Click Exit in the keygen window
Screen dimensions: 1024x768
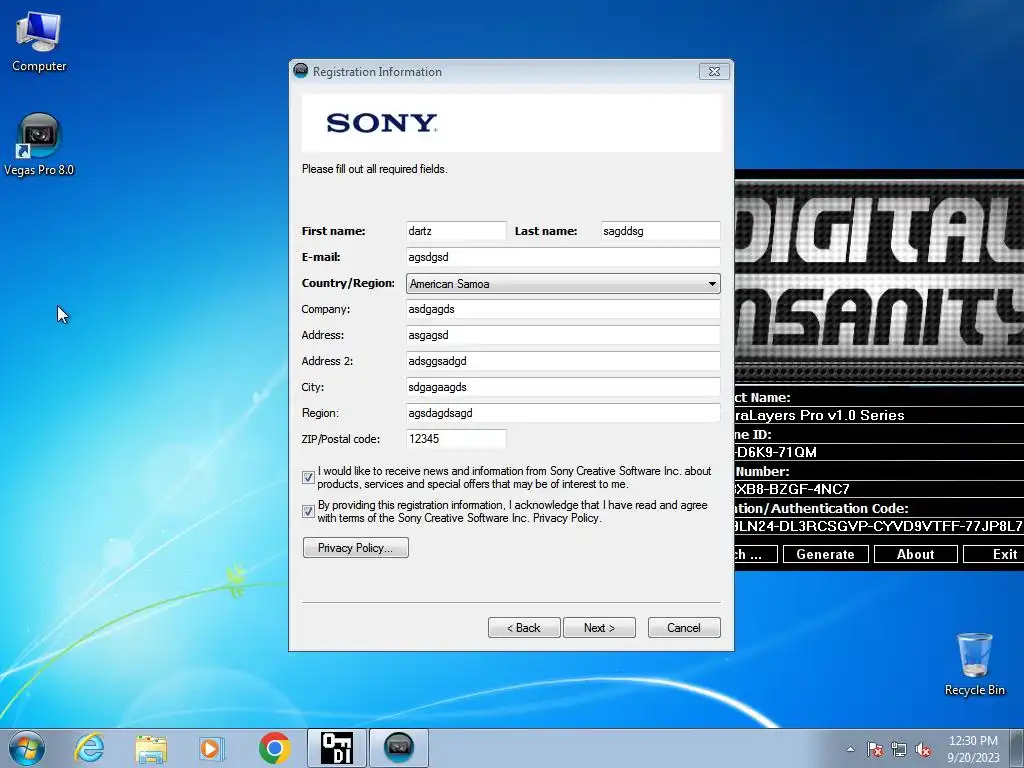(x=994, y=554)
